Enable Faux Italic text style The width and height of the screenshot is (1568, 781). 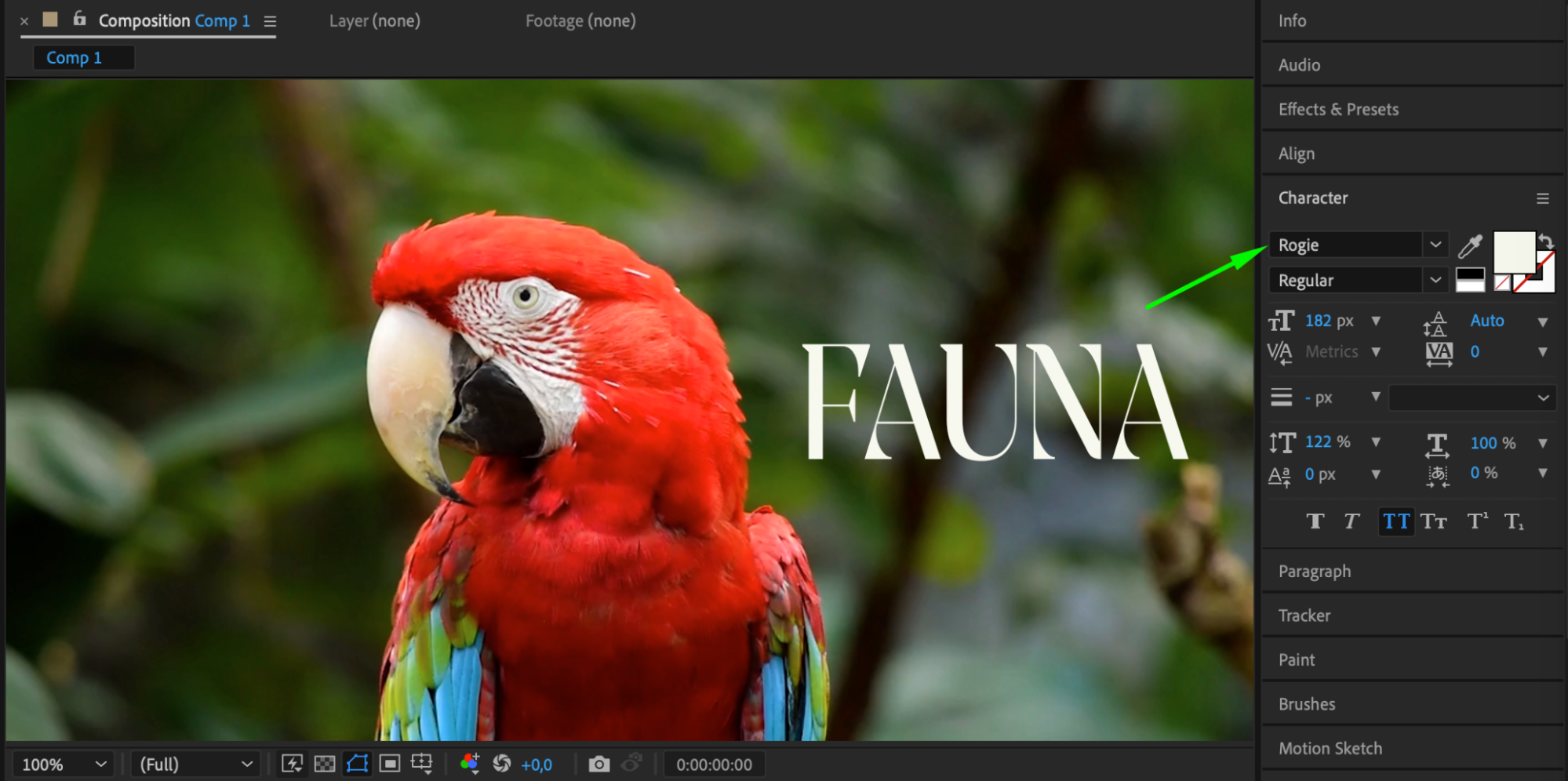coord(1352,521)
